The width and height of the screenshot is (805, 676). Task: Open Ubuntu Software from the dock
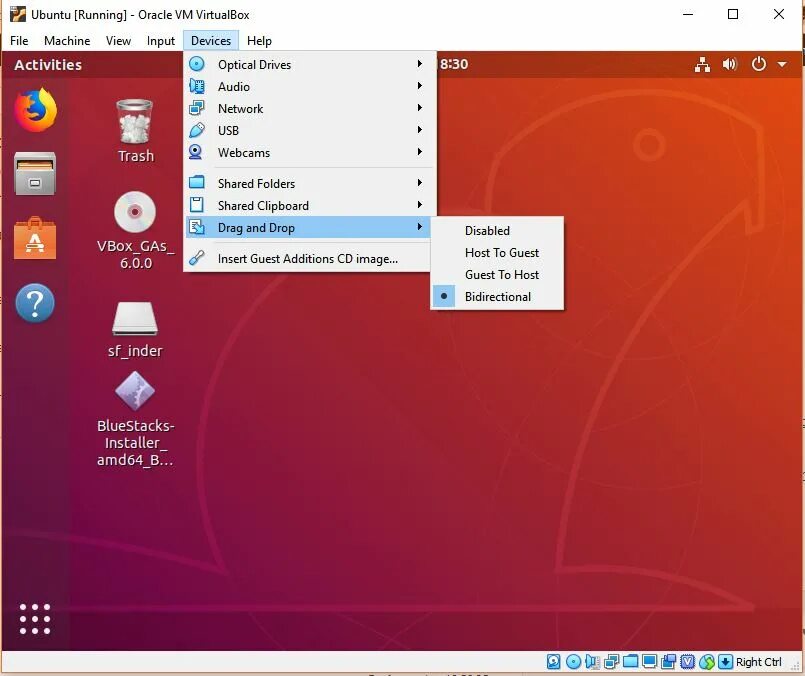pos(35,238)
